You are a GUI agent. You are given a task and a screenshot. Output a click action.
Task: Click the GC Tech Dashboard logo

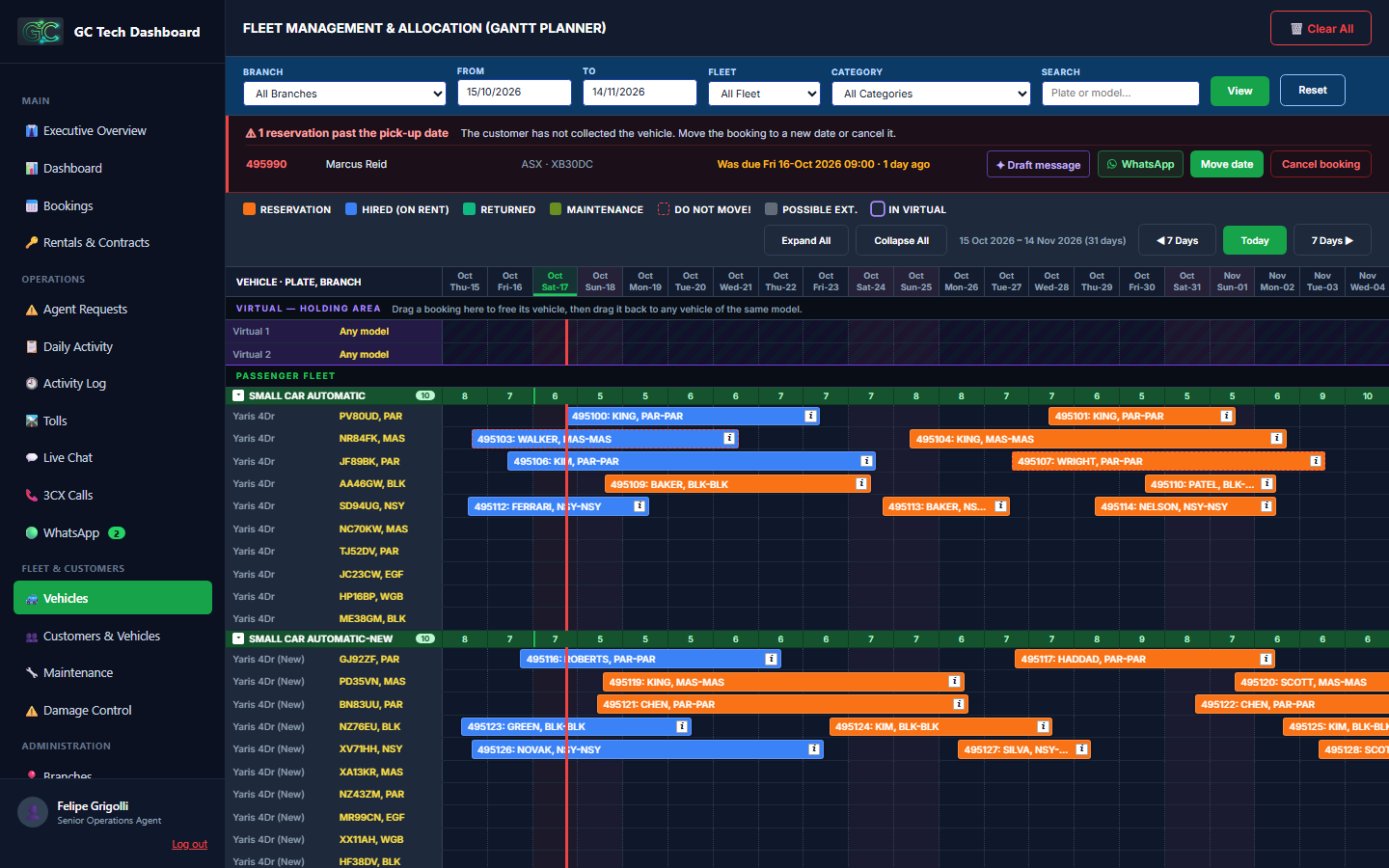tap(41, 32)
